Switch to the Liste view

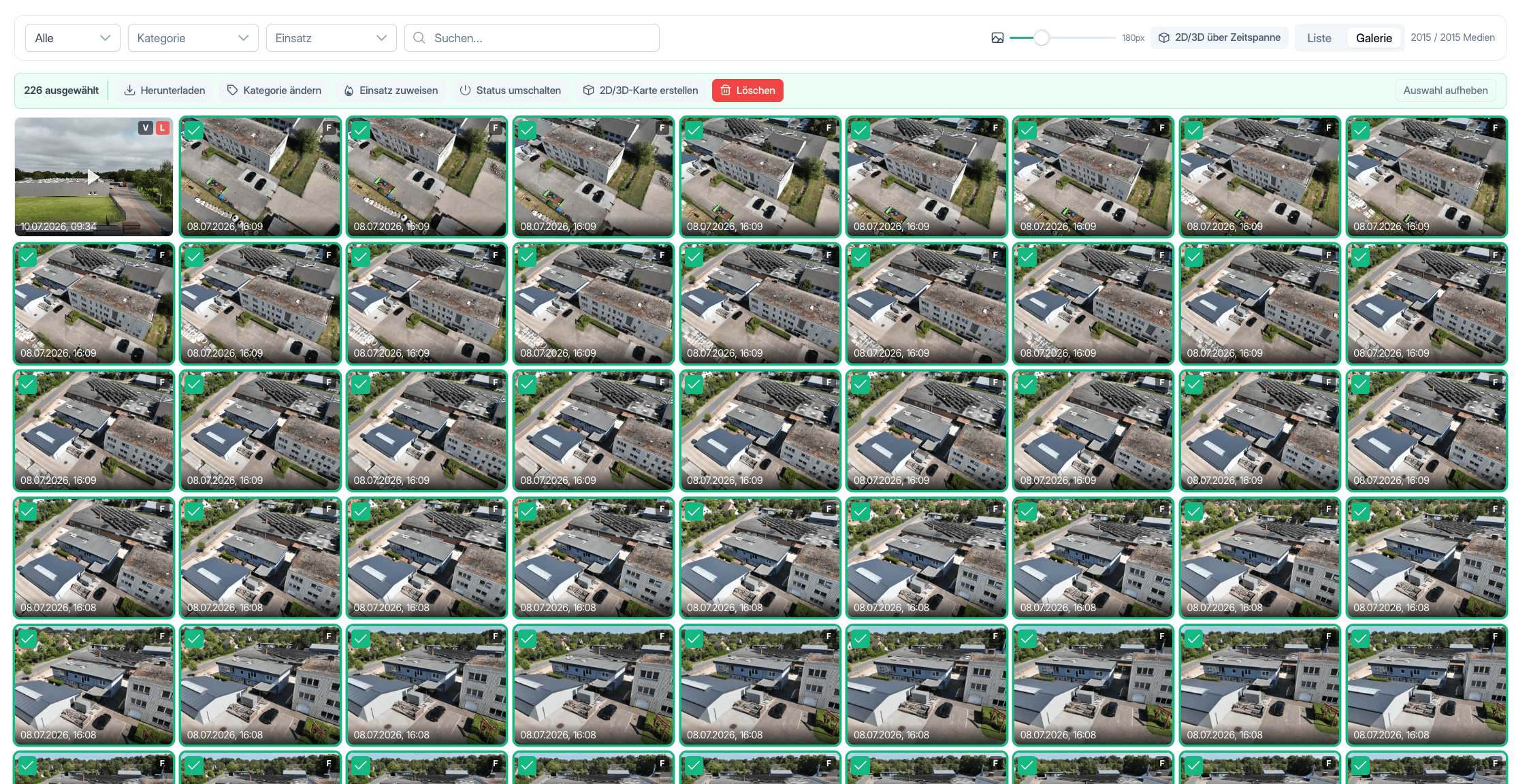point(1319,38)
